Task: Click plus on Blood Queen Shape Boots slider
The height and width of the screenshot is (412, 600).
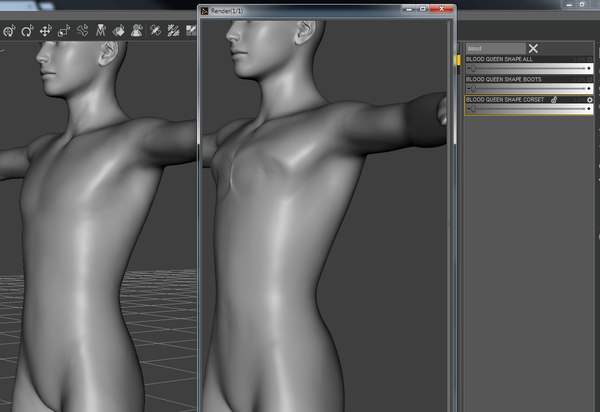Action: pyautogui.click(x=589, y=89)
